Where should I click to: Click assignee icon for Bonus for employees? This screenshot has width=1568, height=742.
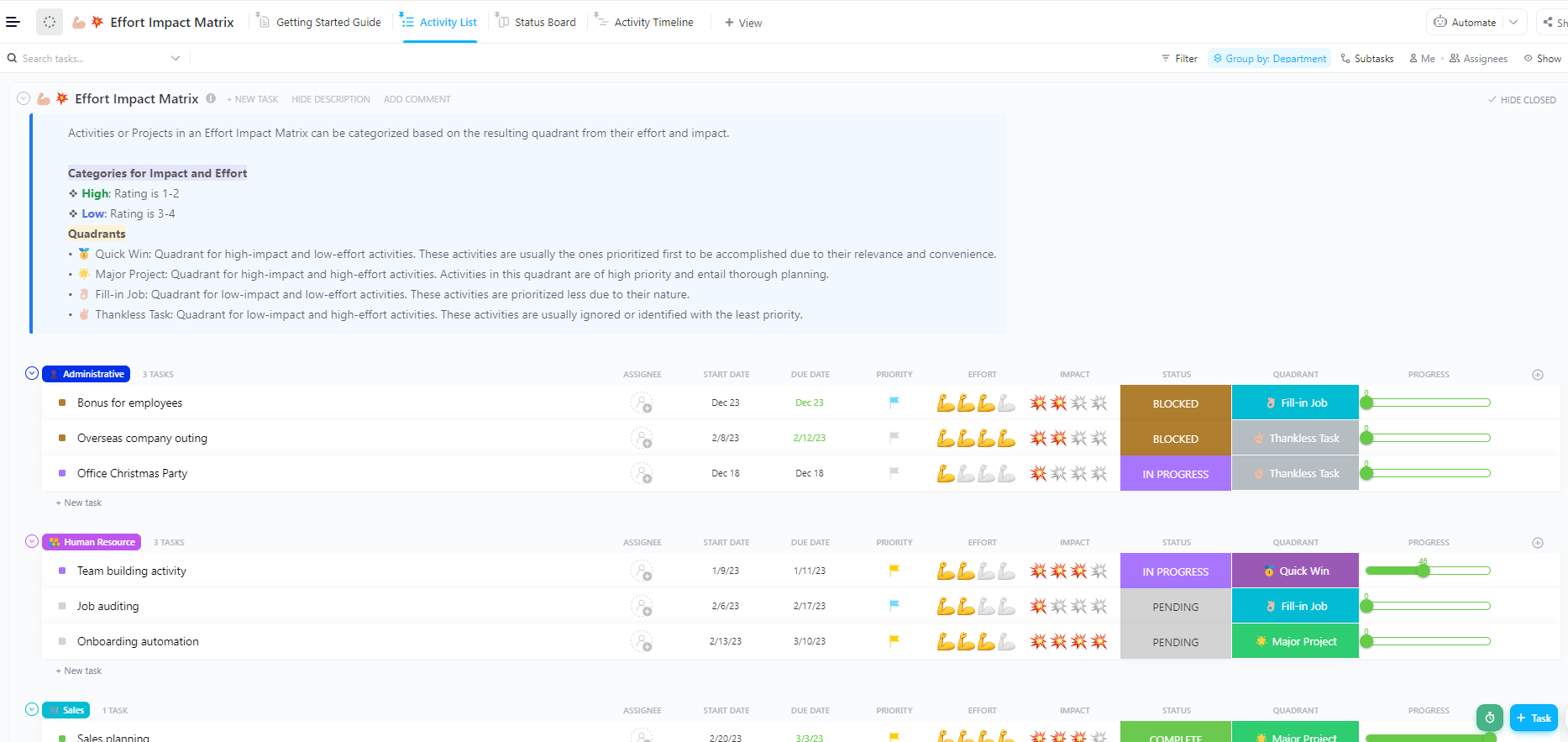642,403
